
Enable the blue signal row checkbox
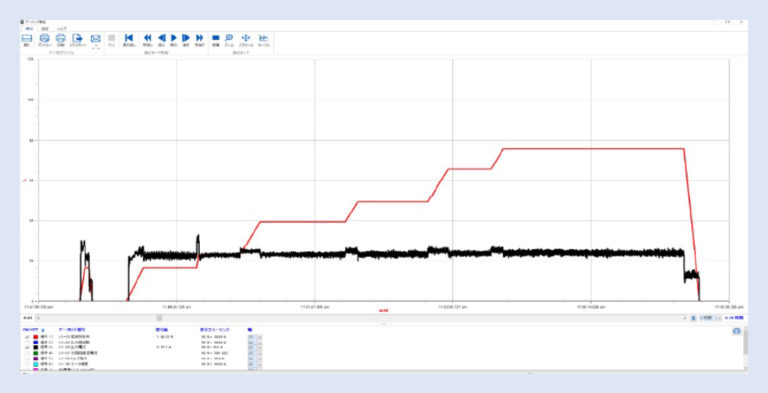click(27, 342)
